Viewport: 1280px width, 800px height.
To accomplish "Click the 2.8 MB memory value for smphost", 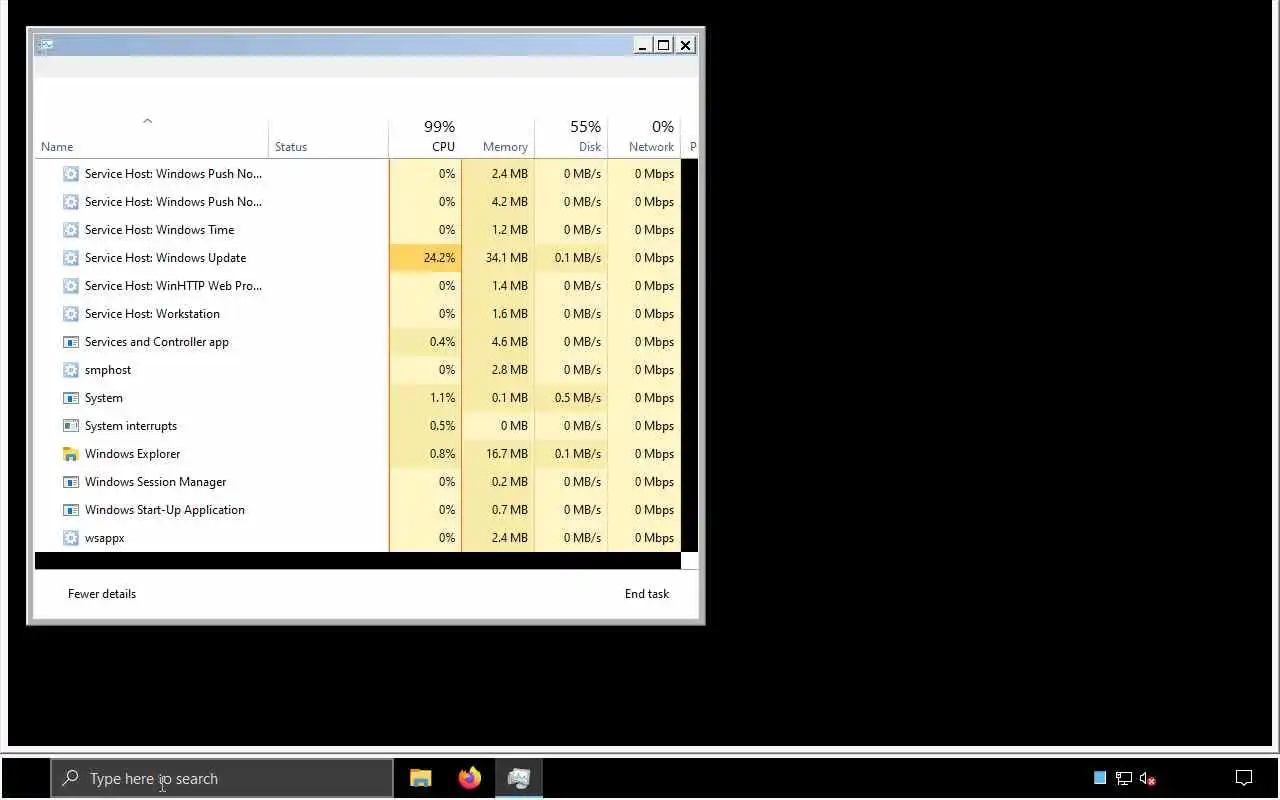I will point(510,370).
